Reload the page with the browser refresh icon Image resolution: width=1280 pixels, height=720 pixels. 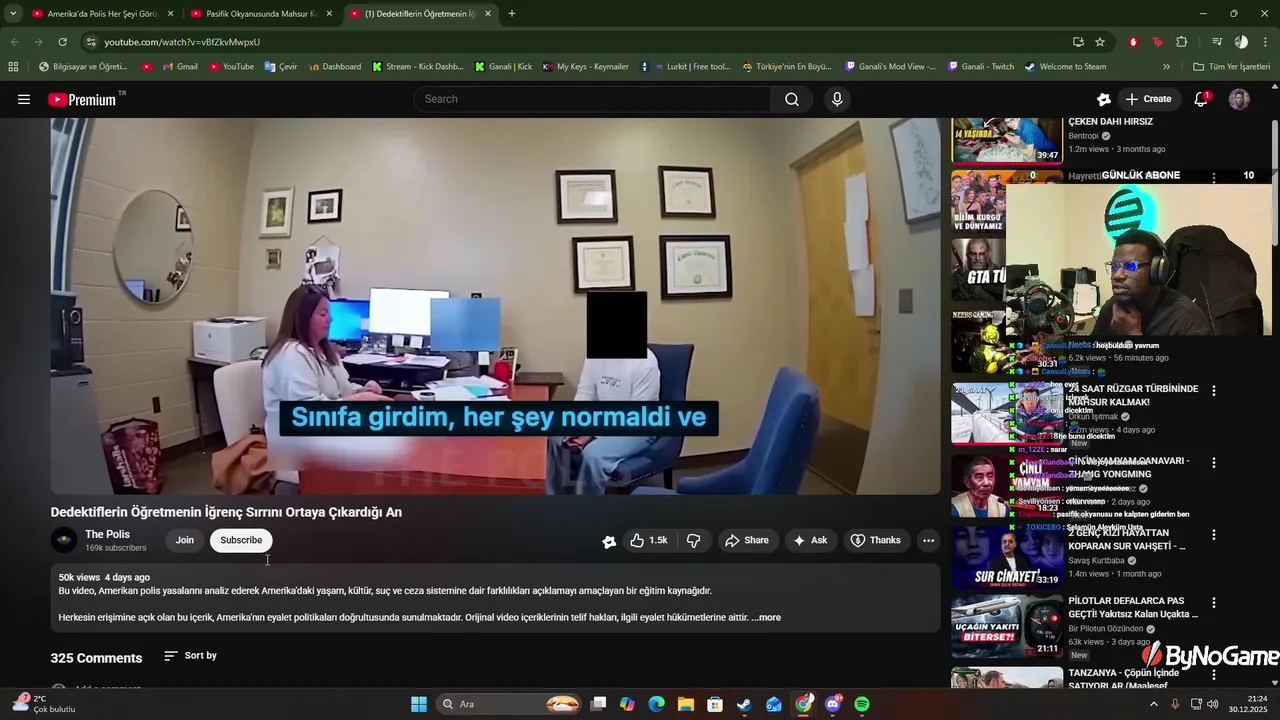pos(62,42)
